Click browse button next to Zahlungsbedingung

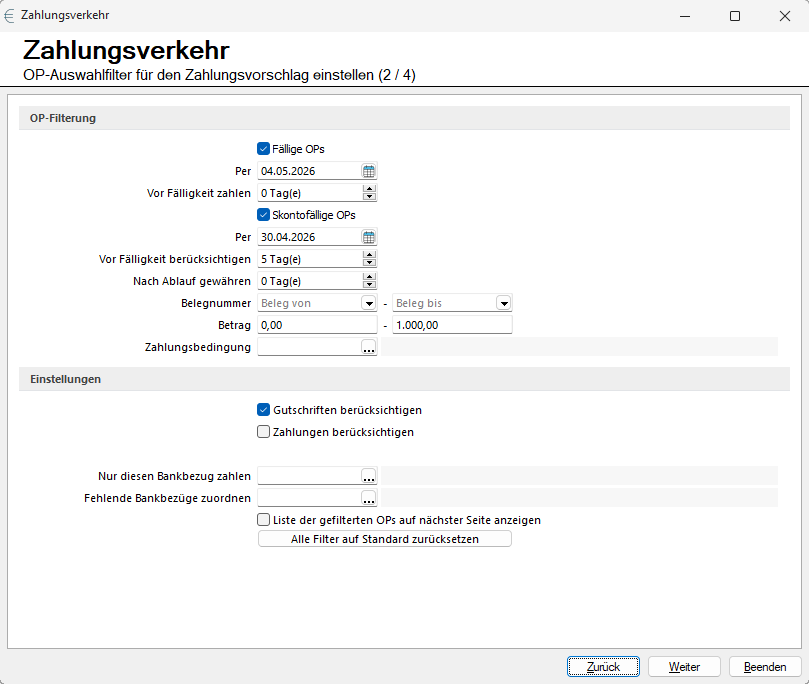point(369,347)
